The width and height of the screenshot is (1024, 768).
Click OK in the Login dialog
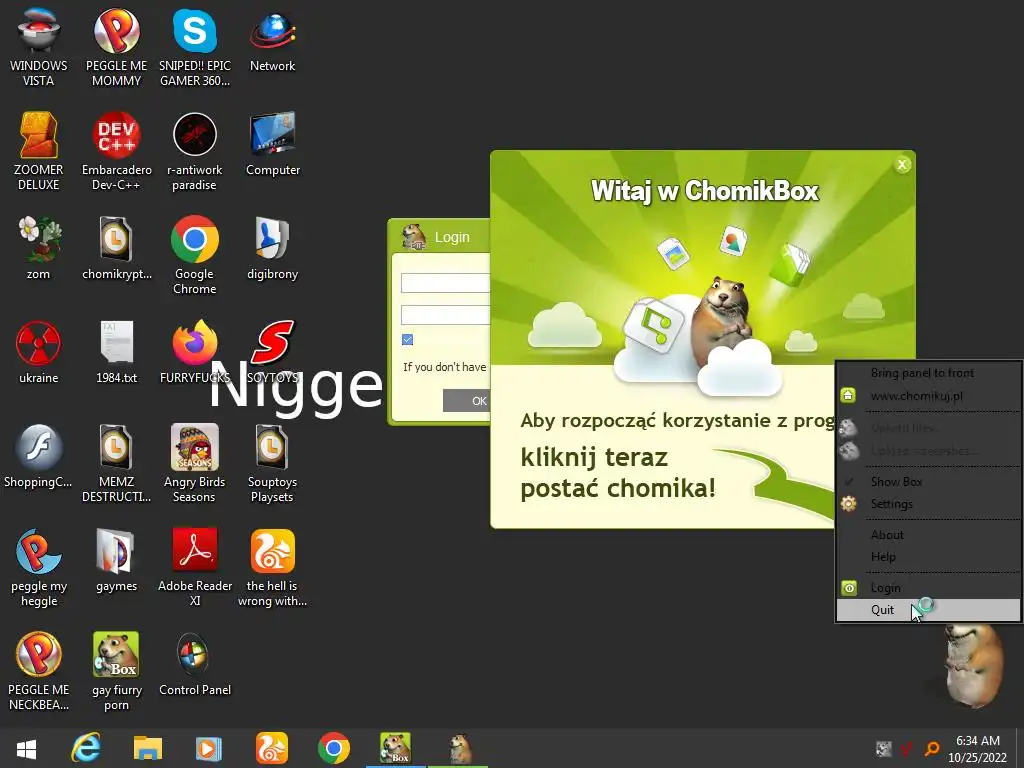coord(466,401)
